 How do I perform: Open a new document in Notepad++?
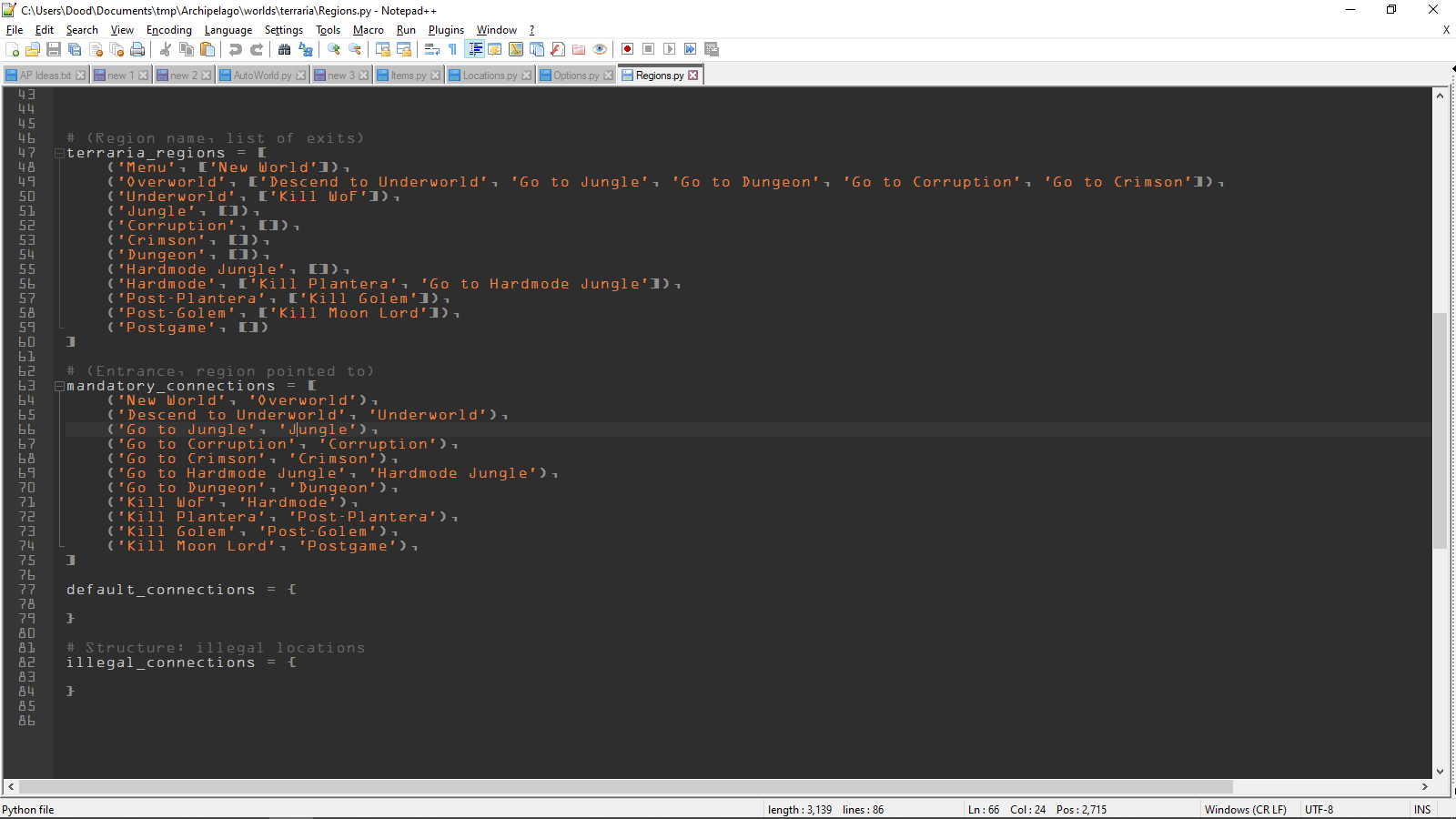(13, 50)
